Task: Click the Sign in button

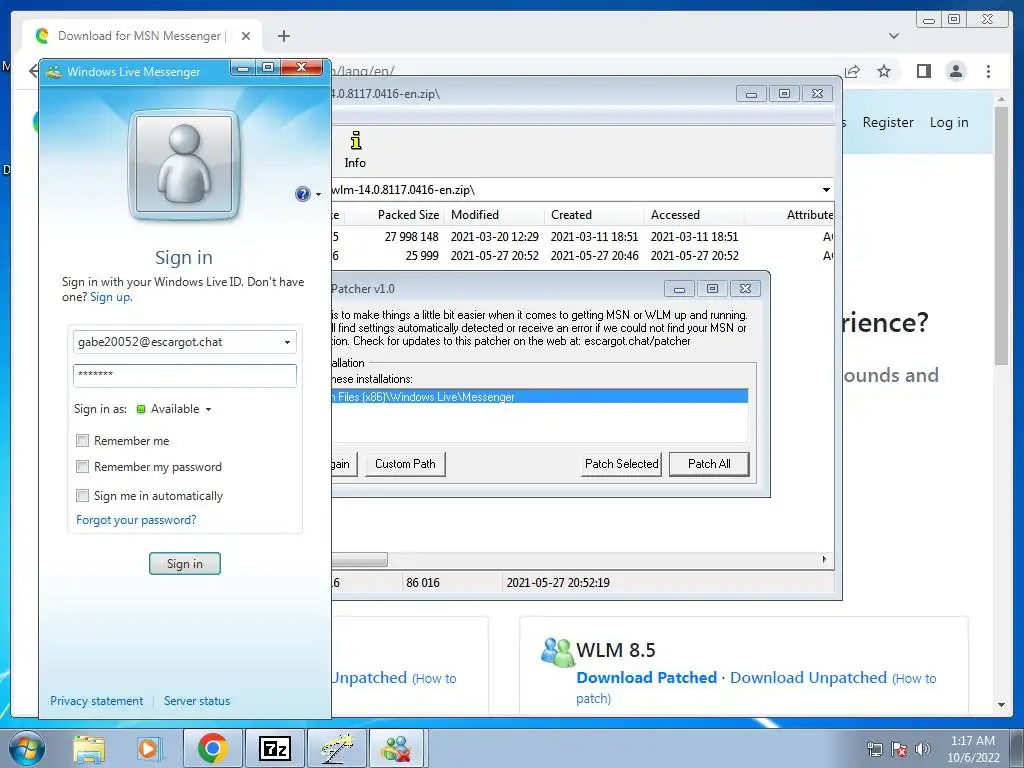Action: click(185, 564)
